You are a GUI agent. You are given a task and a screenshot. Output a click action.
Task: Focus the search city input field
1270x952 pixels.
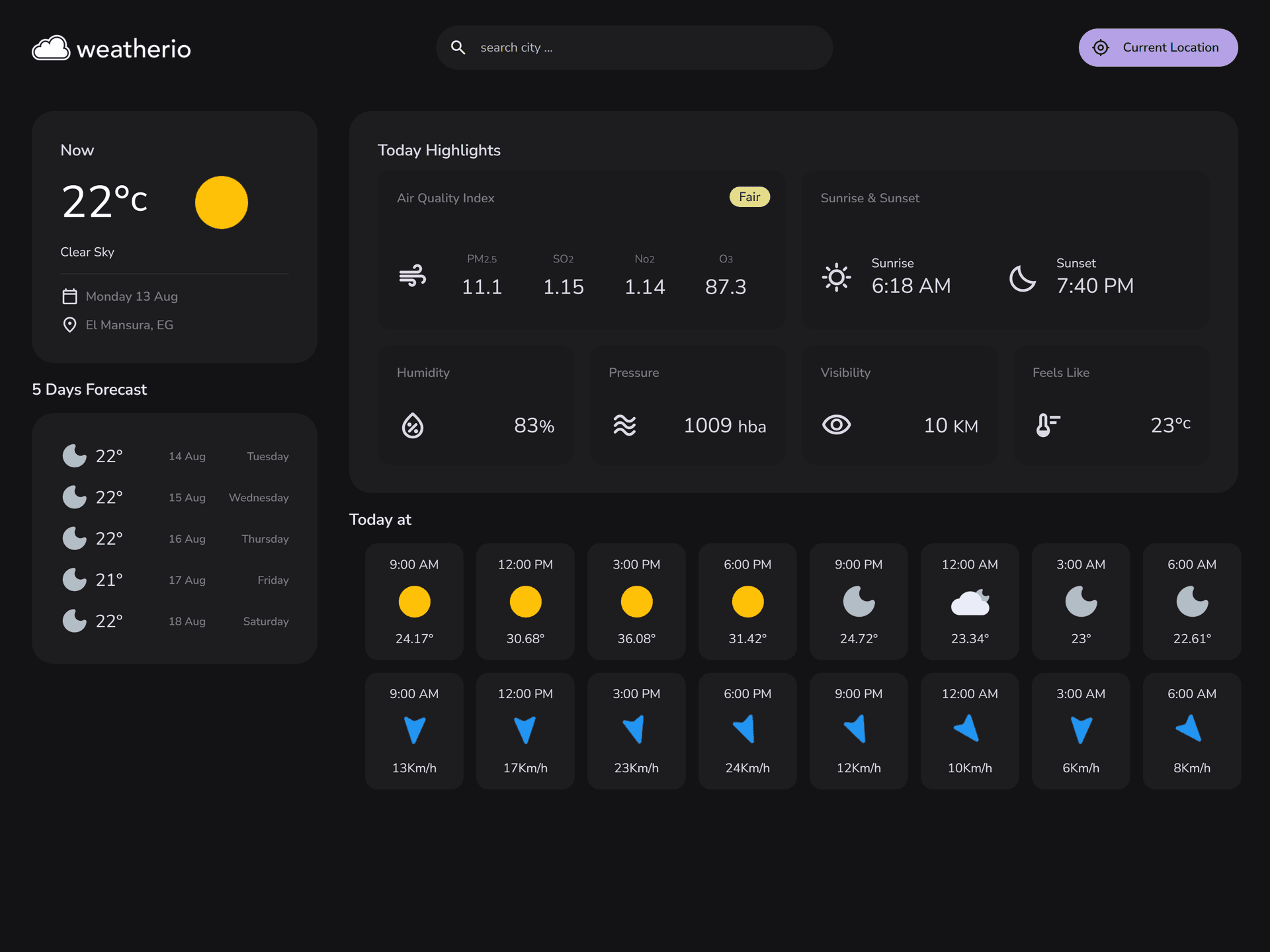click(634, 48)
